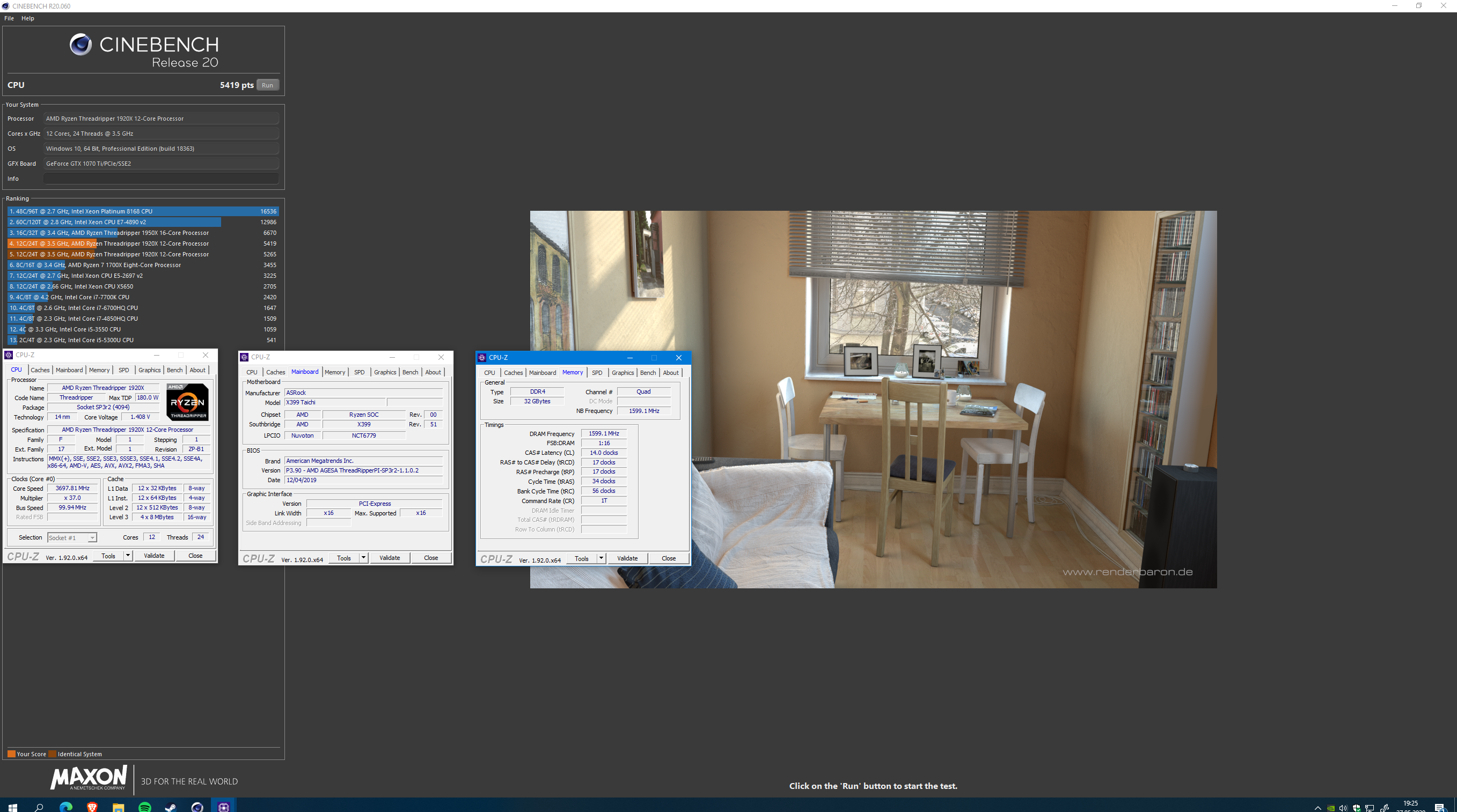Select ranking entry Intel Core i7-7700K
The width and height of the screenshot is (1457, 812).
[143, 297]
